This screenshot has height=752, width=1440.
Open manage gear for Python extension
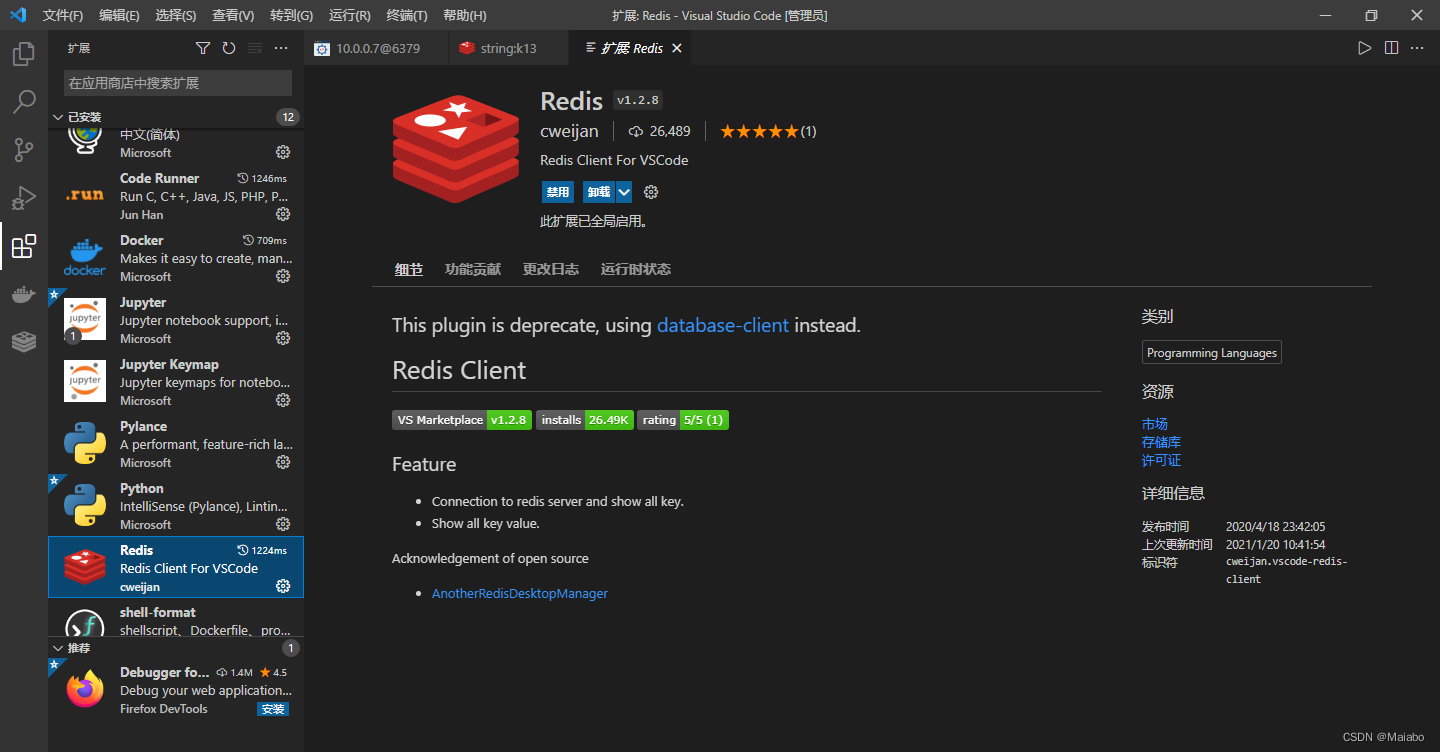(x=283, y=524)
